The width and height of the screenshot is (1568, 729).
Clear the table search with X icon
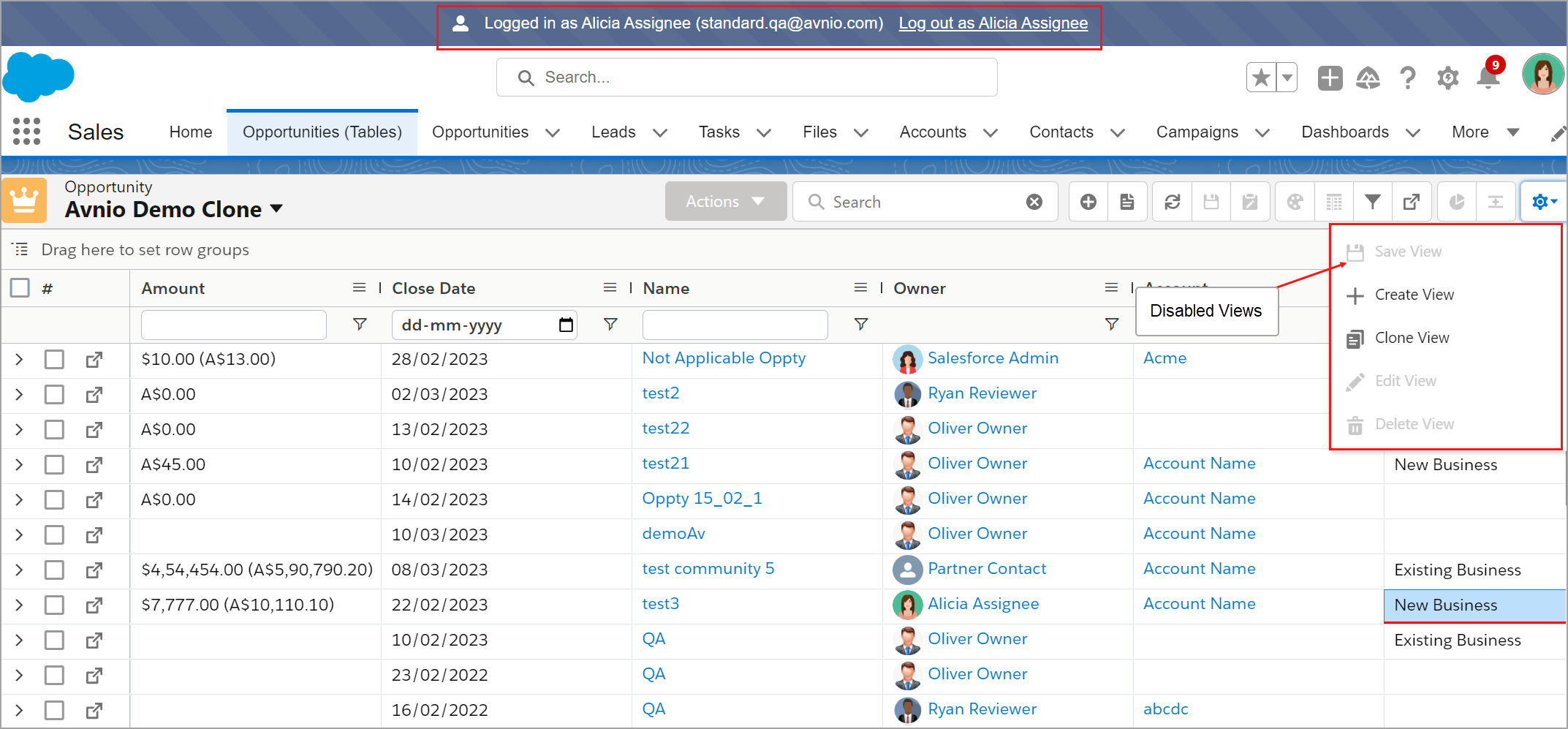1034,202
